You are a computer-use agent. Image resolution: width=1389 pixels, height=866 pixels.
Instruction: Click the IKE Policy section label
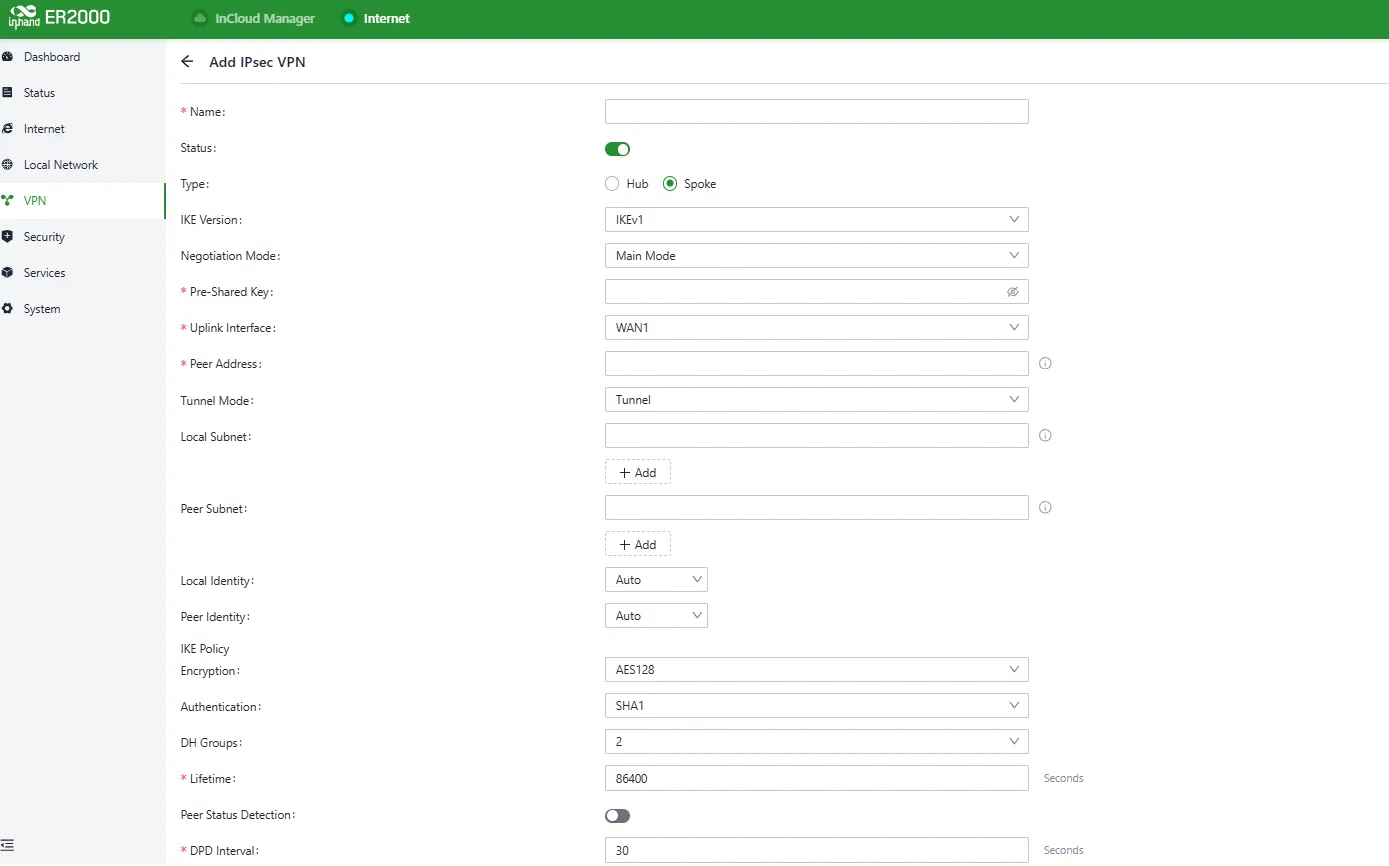click(x=205, y=649)
